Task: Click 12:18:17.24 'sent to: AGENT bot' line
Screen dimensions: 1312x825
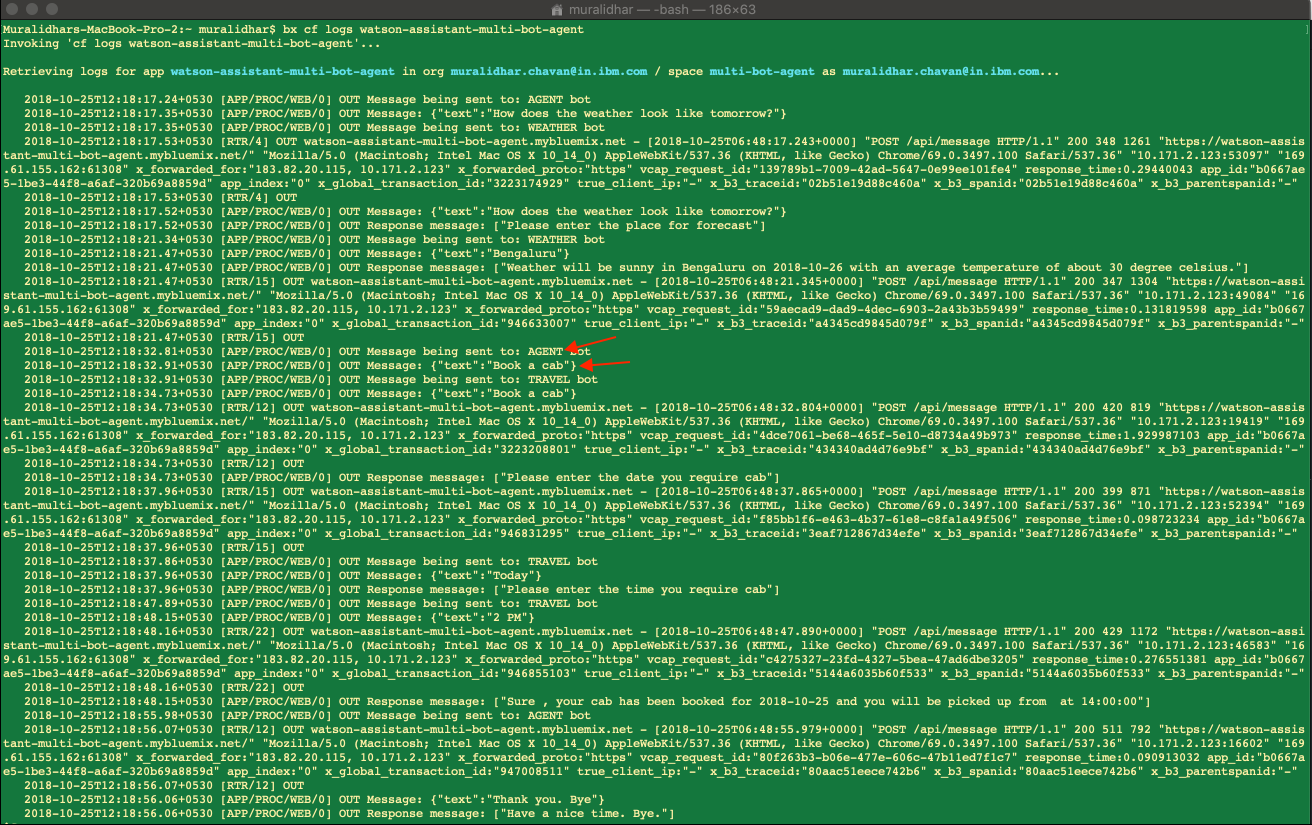Action: pyautogui.click(x=307, y=100)
